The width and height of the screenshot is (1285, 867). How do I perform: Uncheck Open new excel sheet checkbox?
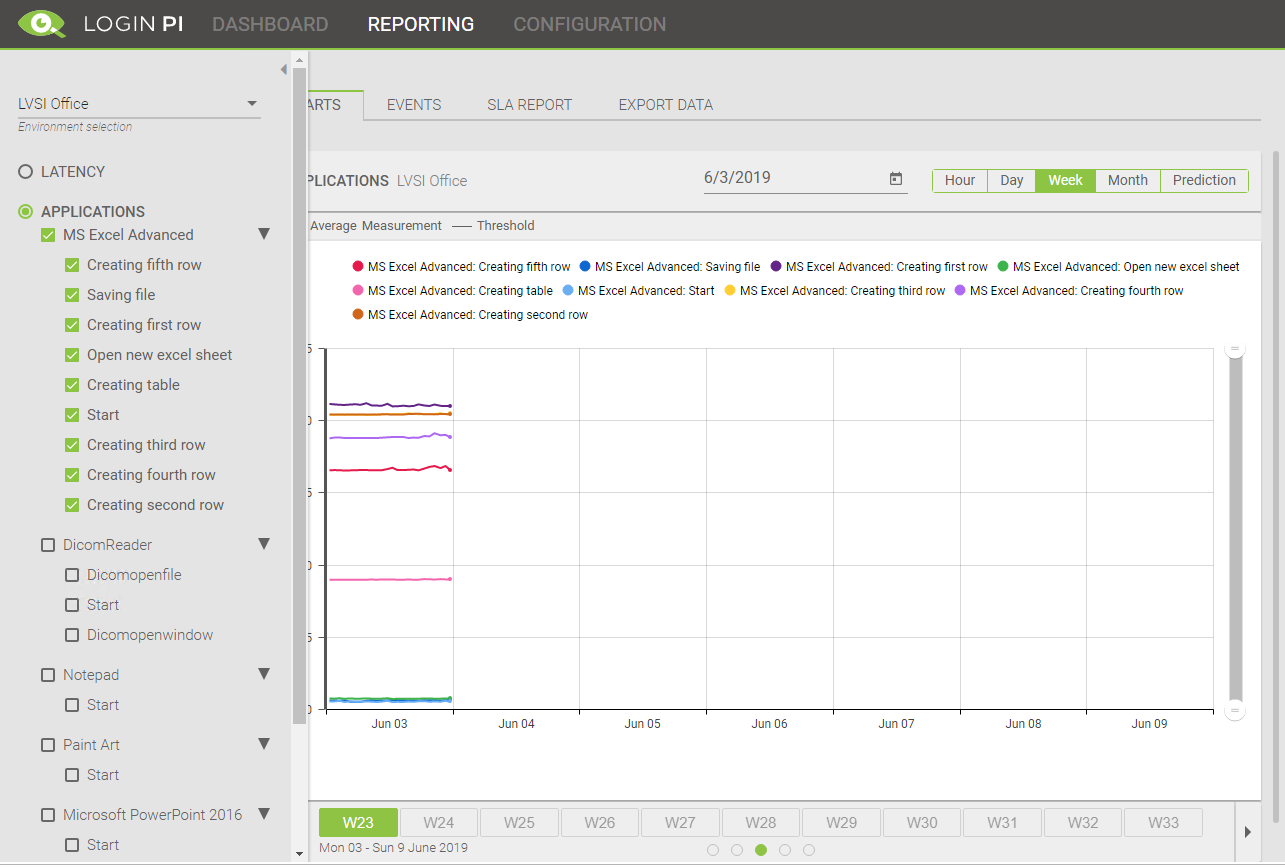[72, 355]
